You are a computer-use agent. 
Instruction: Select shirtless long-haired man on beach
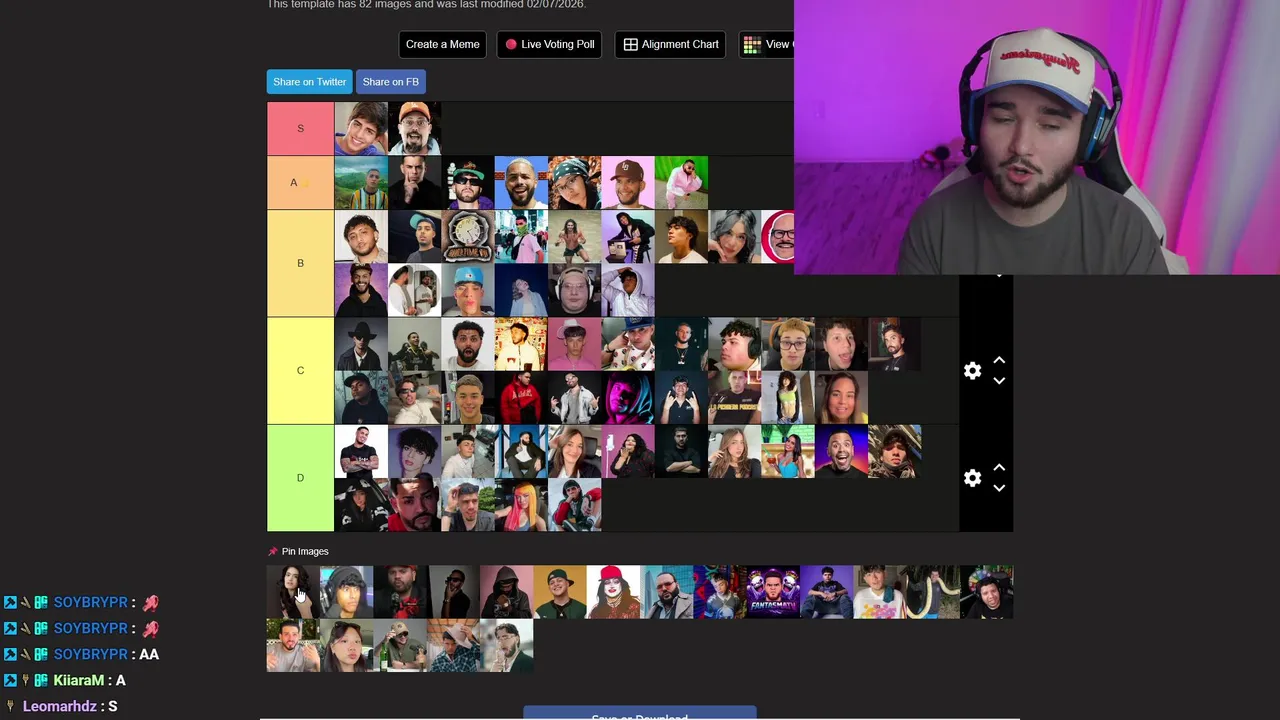pos(574,236)
